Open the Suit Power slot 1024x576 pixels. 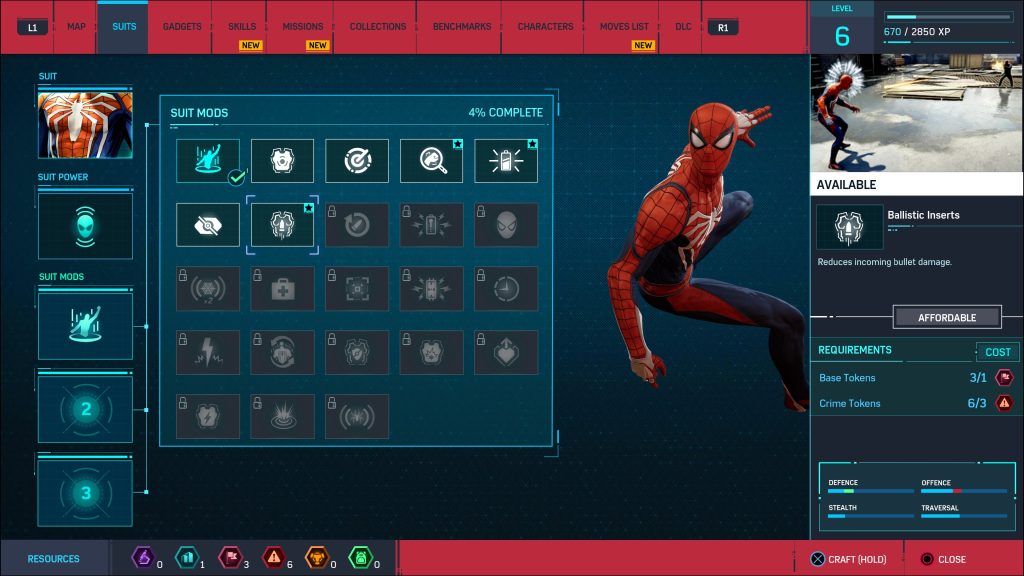tap(85, 226)
